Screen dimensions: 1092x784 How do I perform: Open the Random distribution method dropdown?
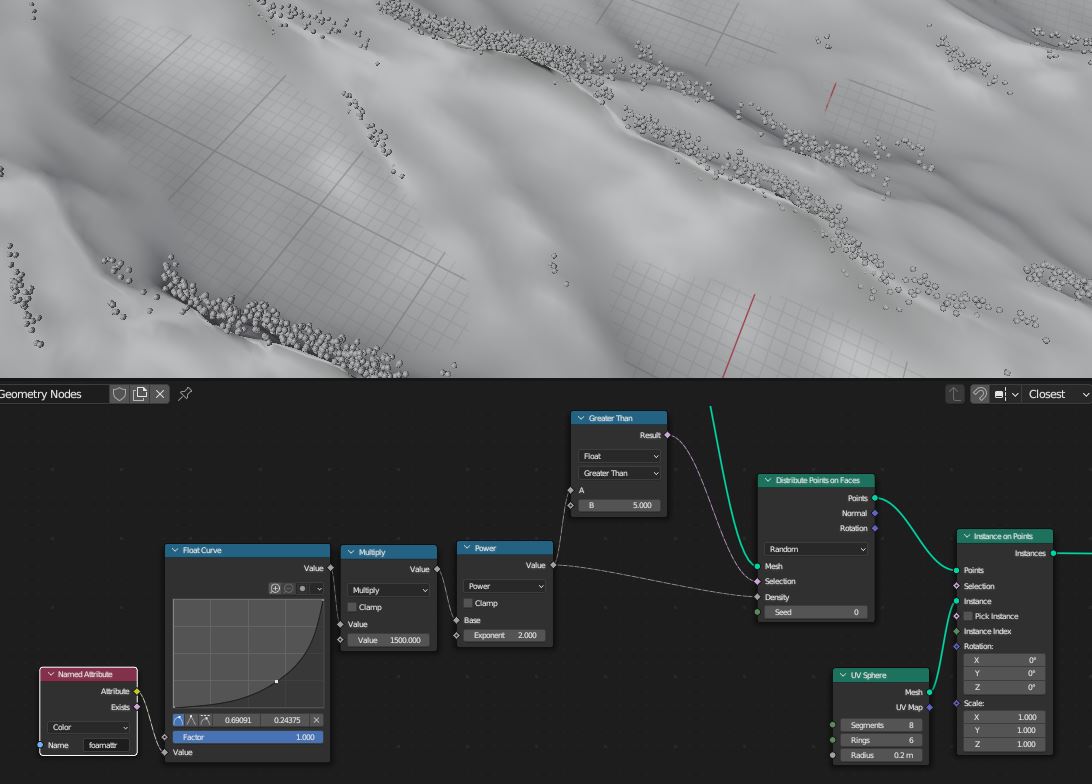[816, 549]
